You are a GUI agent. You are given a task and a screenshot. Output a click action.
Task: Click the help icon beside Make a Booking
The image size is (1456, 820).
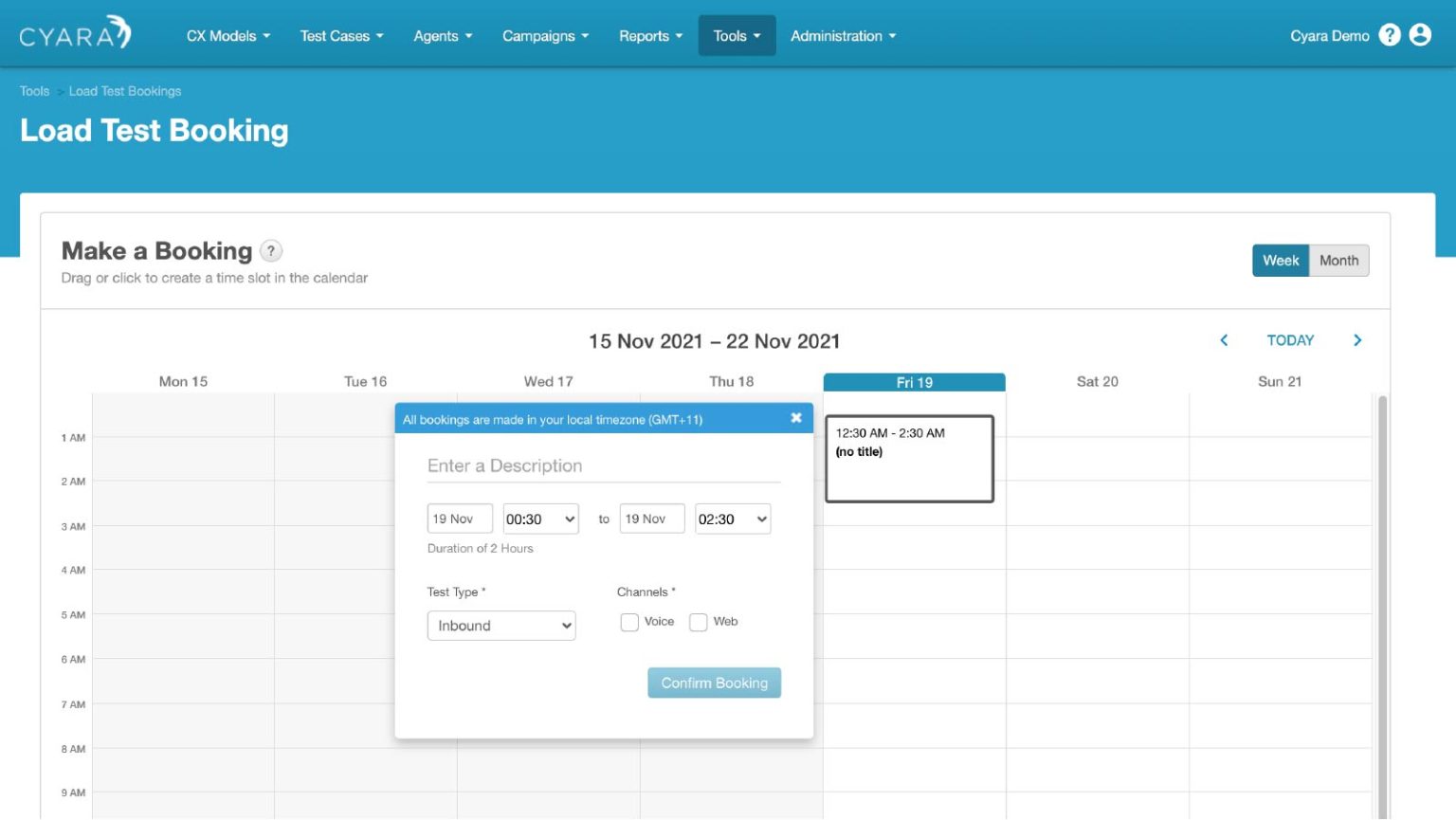coord(271,250)
